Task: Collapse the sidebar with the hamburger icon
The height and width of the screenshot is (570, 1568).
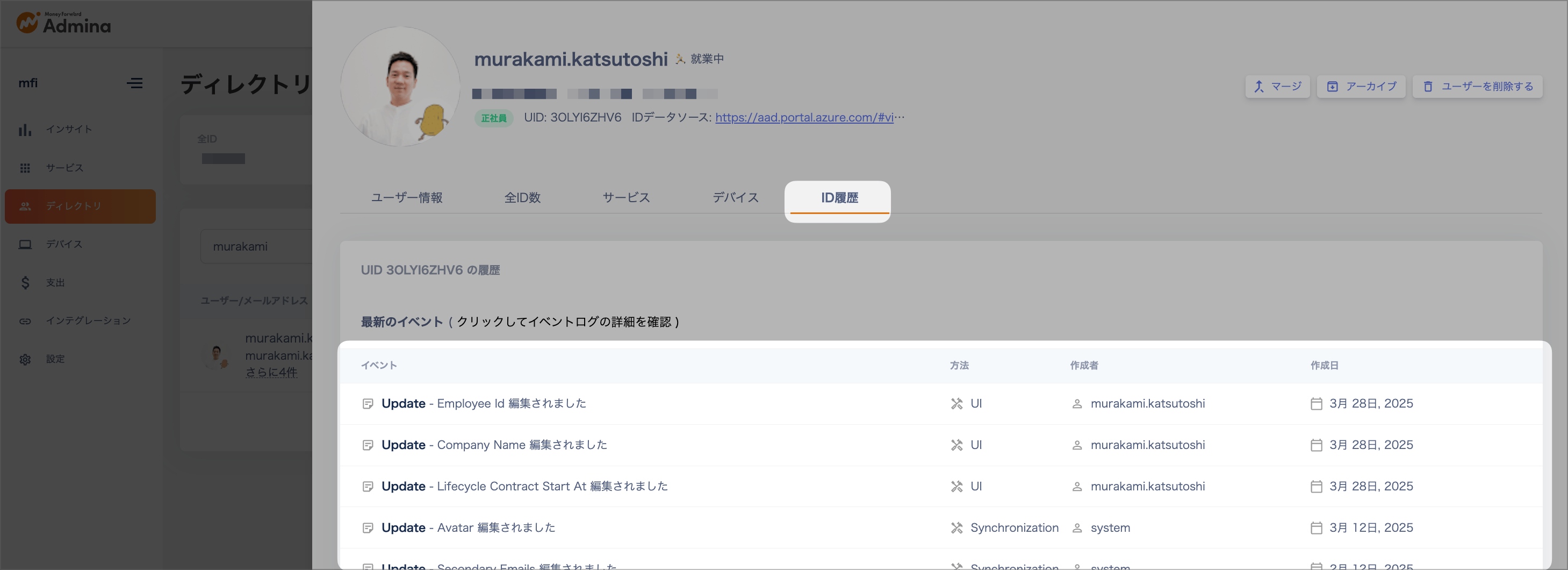Action: click(x=134, y=83)
